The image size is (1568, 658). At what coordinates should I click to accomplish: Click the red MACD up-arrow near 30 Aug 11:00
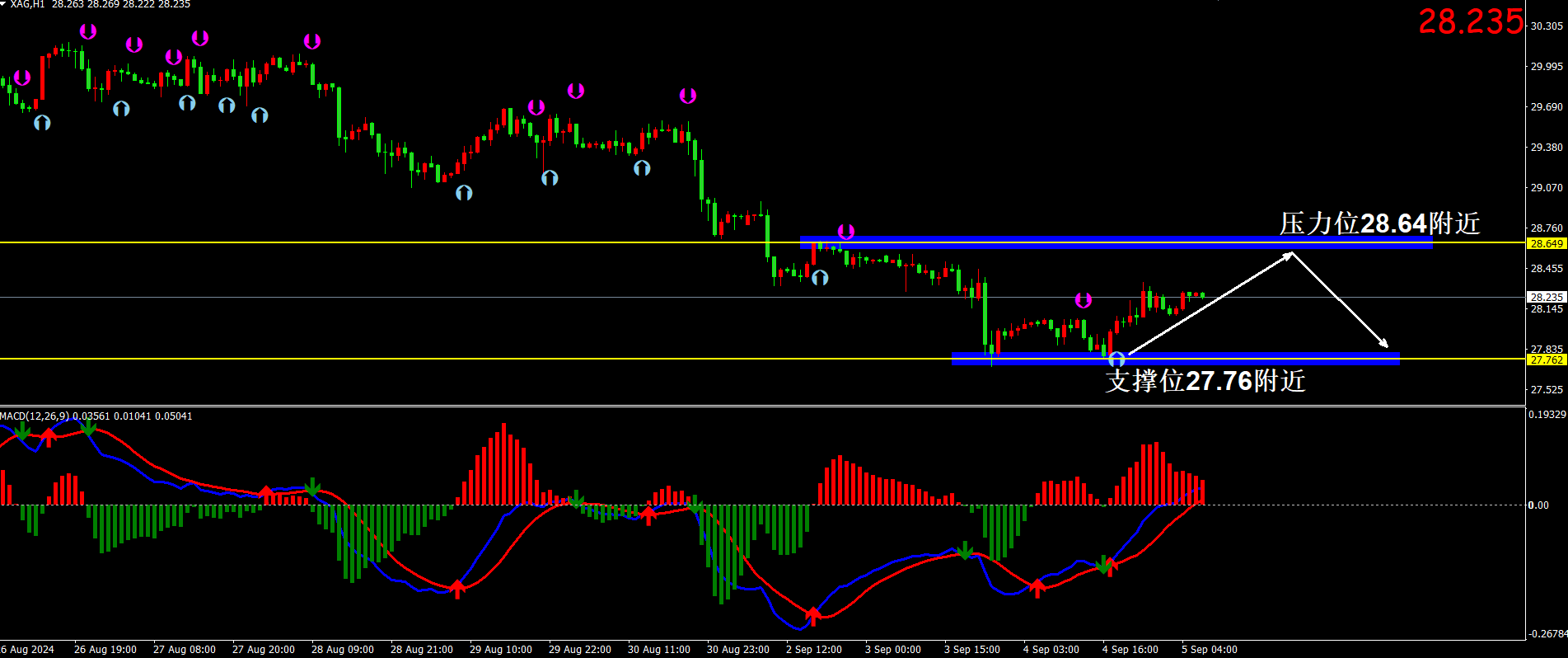[x=648, y=516]
